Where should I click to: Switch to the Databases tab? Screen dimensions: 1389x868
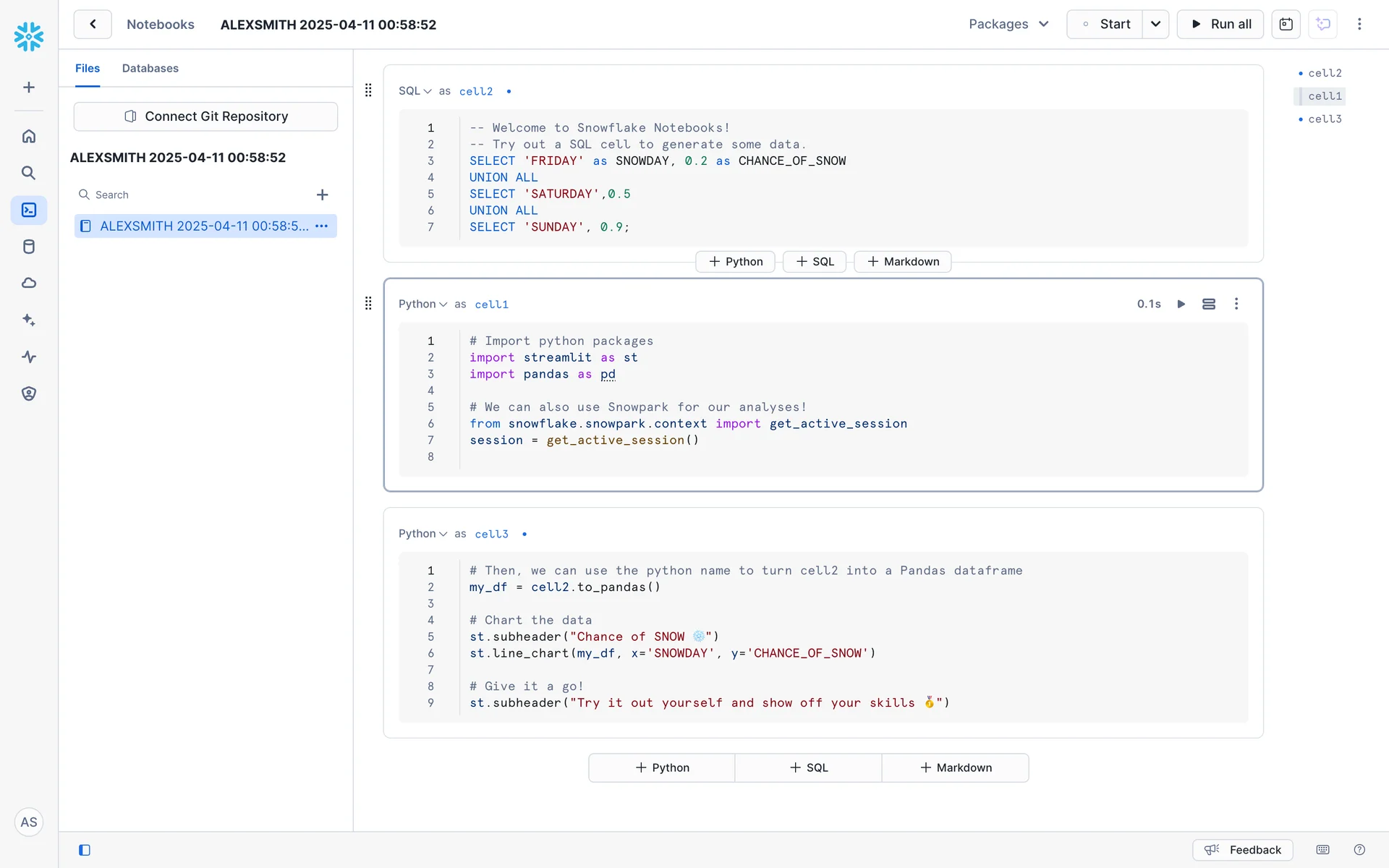pos(150,68)
